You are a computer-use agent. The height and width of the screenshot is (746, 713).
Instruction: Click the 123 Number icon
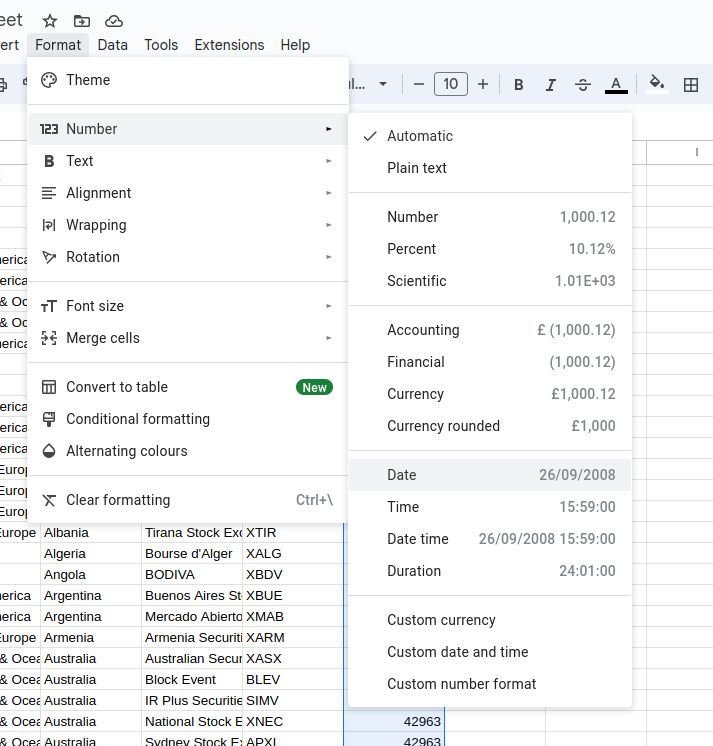(49, 129)
